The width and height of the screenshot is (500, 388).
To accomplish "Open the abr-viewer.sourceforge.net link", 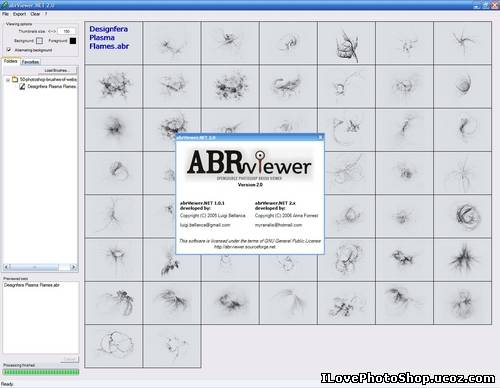I will click(245, 247).
